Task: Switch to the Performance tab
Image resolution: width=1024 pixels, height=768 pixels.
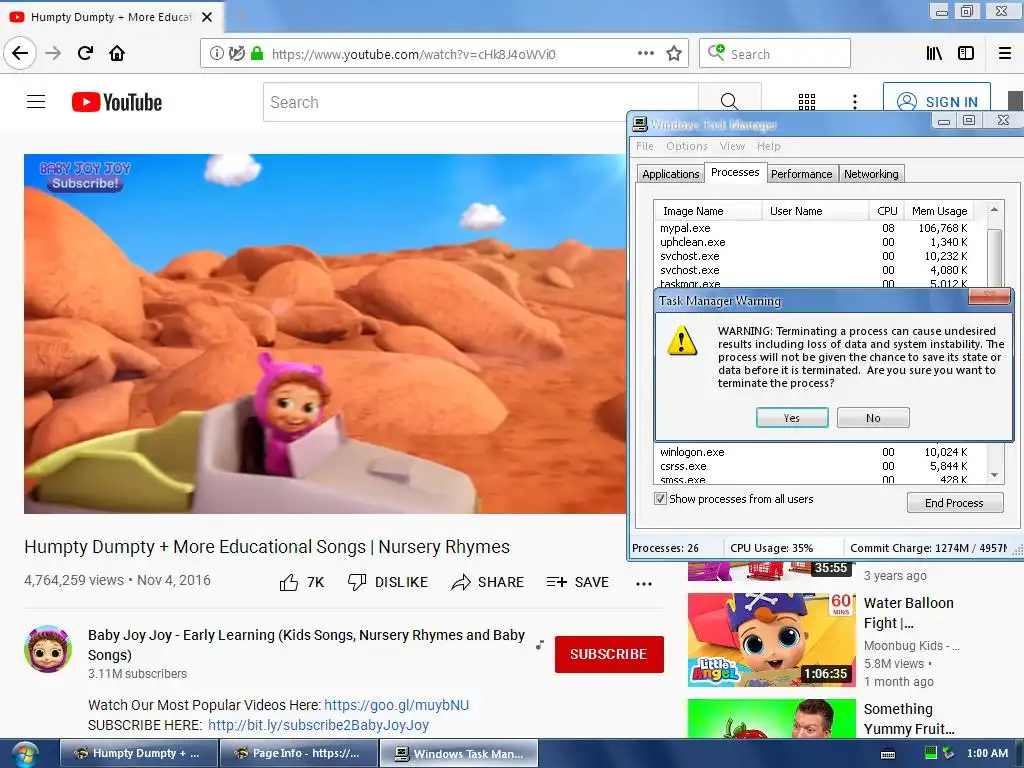Action: tap(801, 174)
